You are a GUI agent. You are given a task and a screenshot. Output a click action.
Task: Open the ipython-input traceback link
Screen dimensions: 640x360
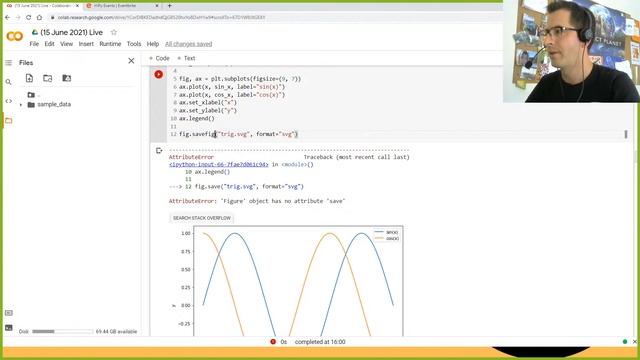point(219,164)
